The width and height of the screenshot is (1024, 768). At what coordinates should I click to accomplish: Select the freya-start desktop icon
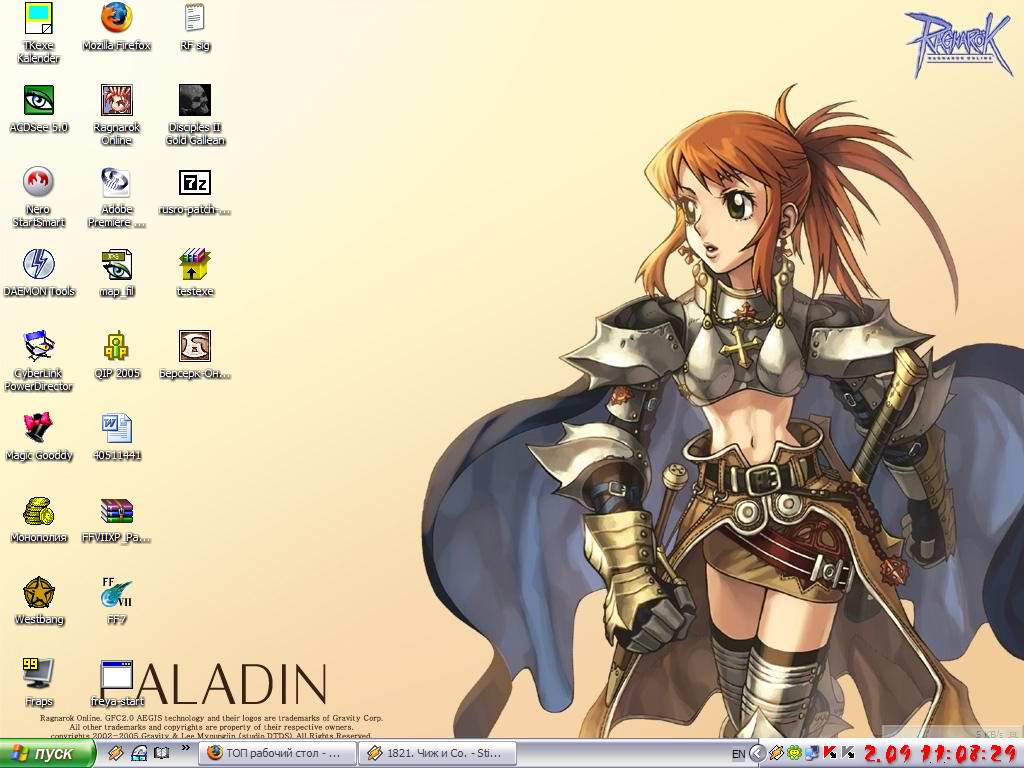117,683
